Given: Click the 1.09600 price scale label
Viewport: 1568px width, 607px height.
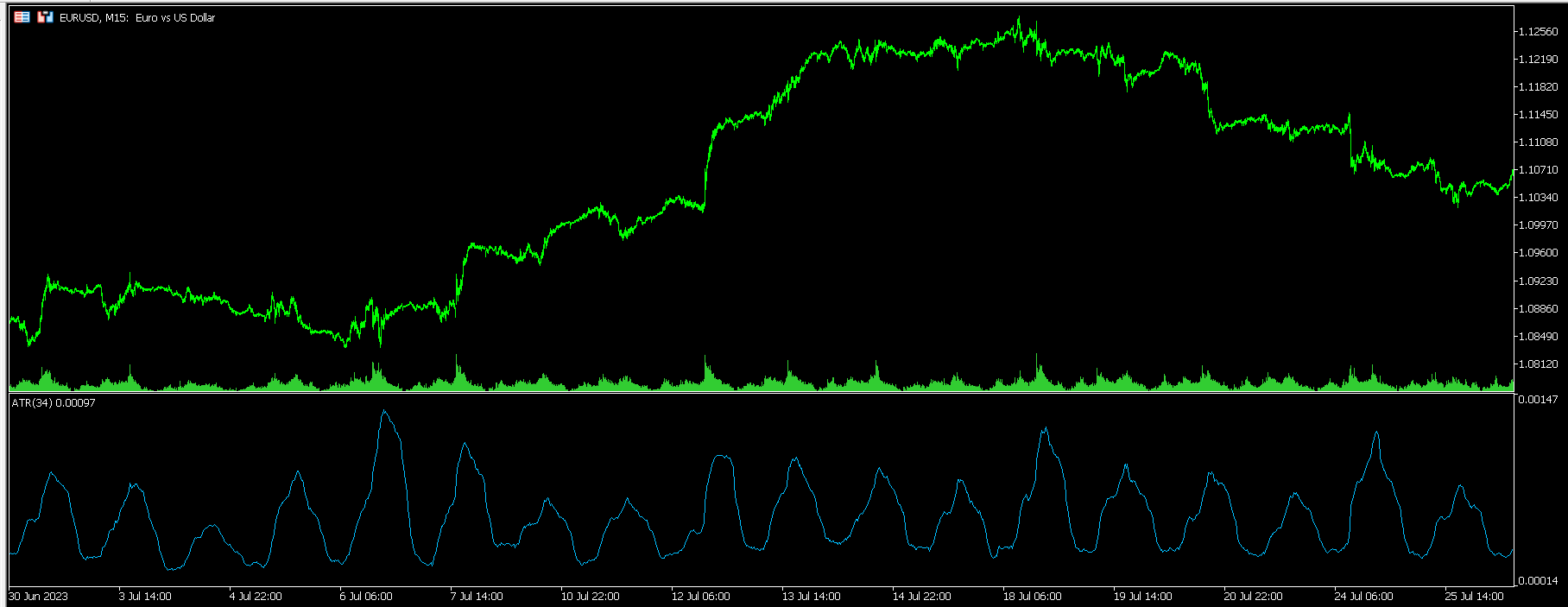Looking at the screenshot, I should (1538, 253).
